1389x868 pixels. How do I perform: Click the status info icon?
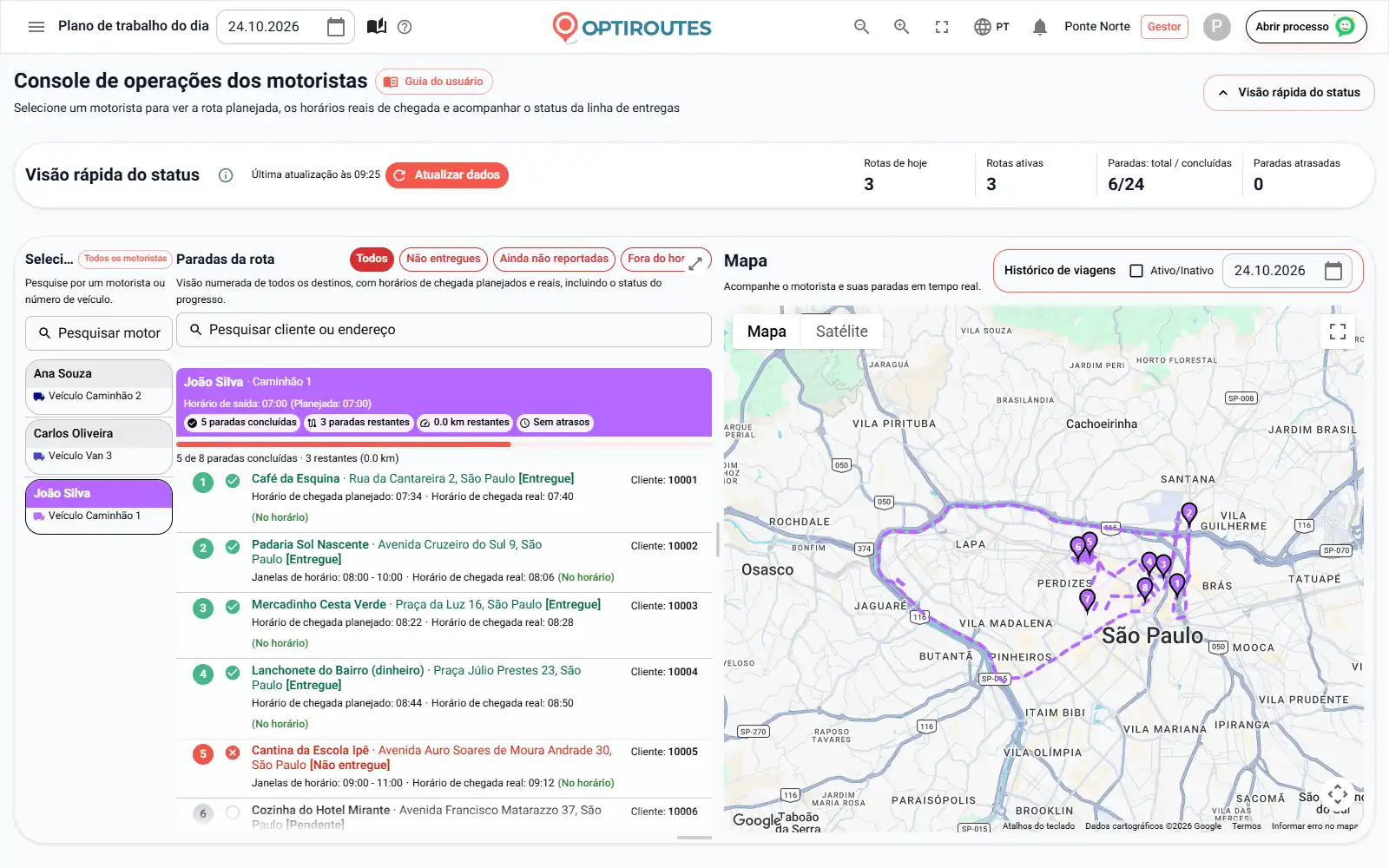(226, 175)
